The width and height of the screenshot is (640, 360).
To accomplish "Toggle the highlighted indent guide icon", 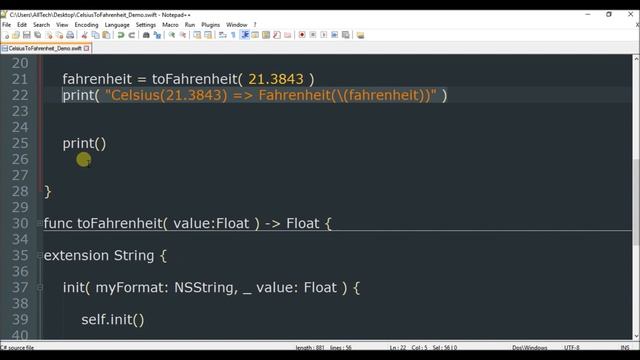I will [x=245, y=35].
